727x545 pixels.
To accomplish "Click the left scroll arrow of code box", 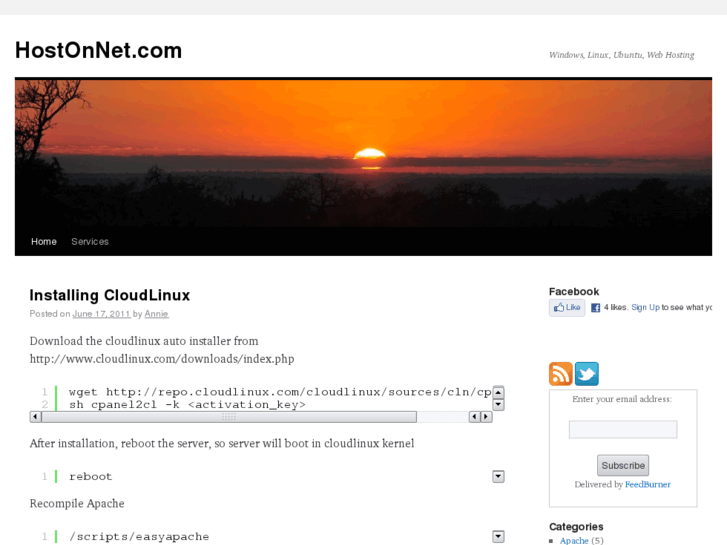I will [36, 417].
